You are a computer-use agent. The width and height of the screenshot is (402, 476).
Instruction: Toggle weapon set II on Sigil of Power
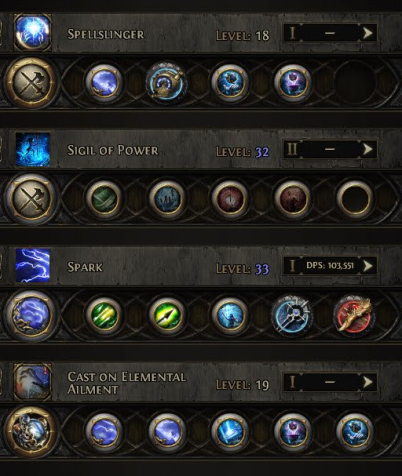tap(292, 149)
